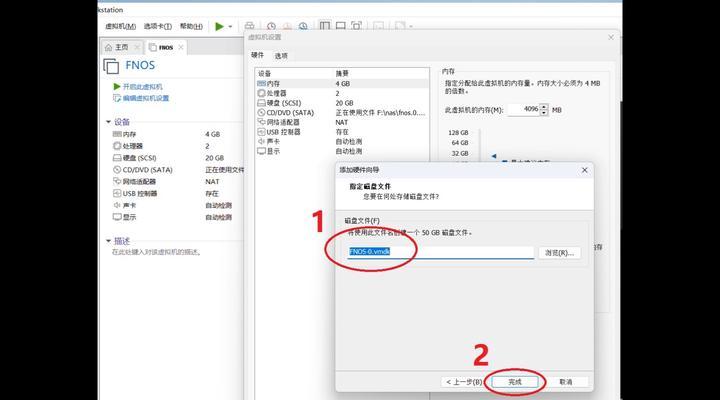Click 处理器 device in the main summary list
720x400 pixels.
point(133,146)
